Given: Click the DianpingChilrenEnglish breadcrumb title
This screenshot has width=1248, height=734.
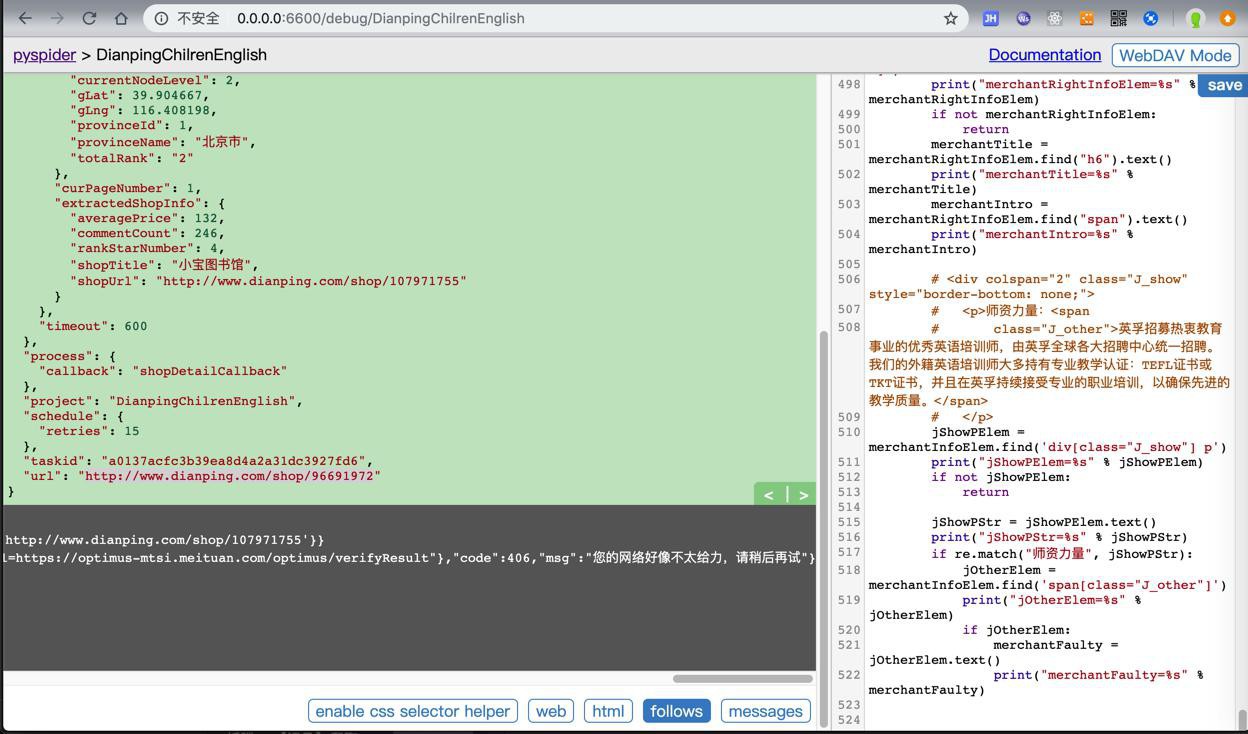Looking at the screenshot, I should 181,55.
